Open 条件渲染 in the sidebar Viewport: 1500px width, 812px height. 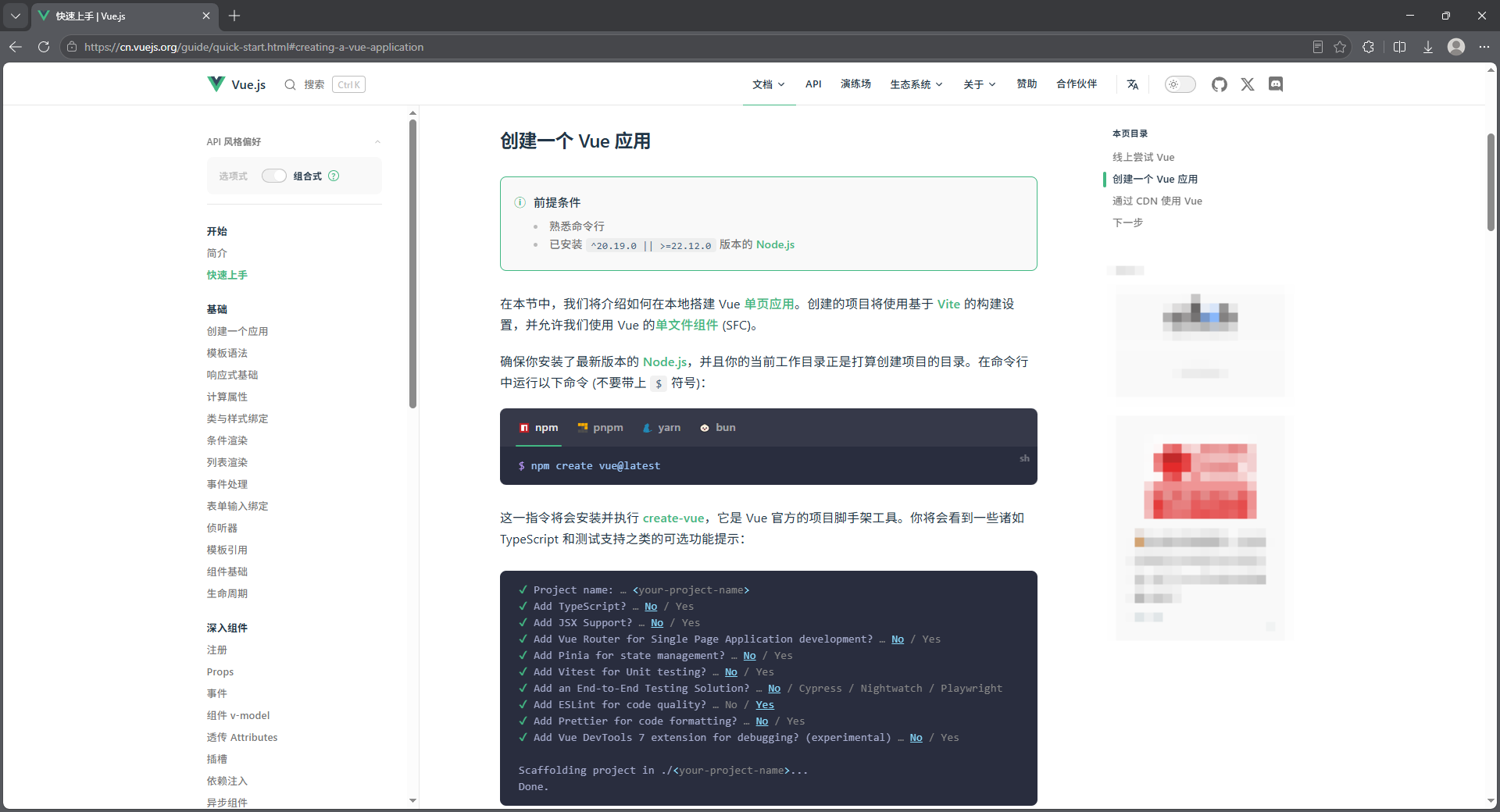(227, 440)
